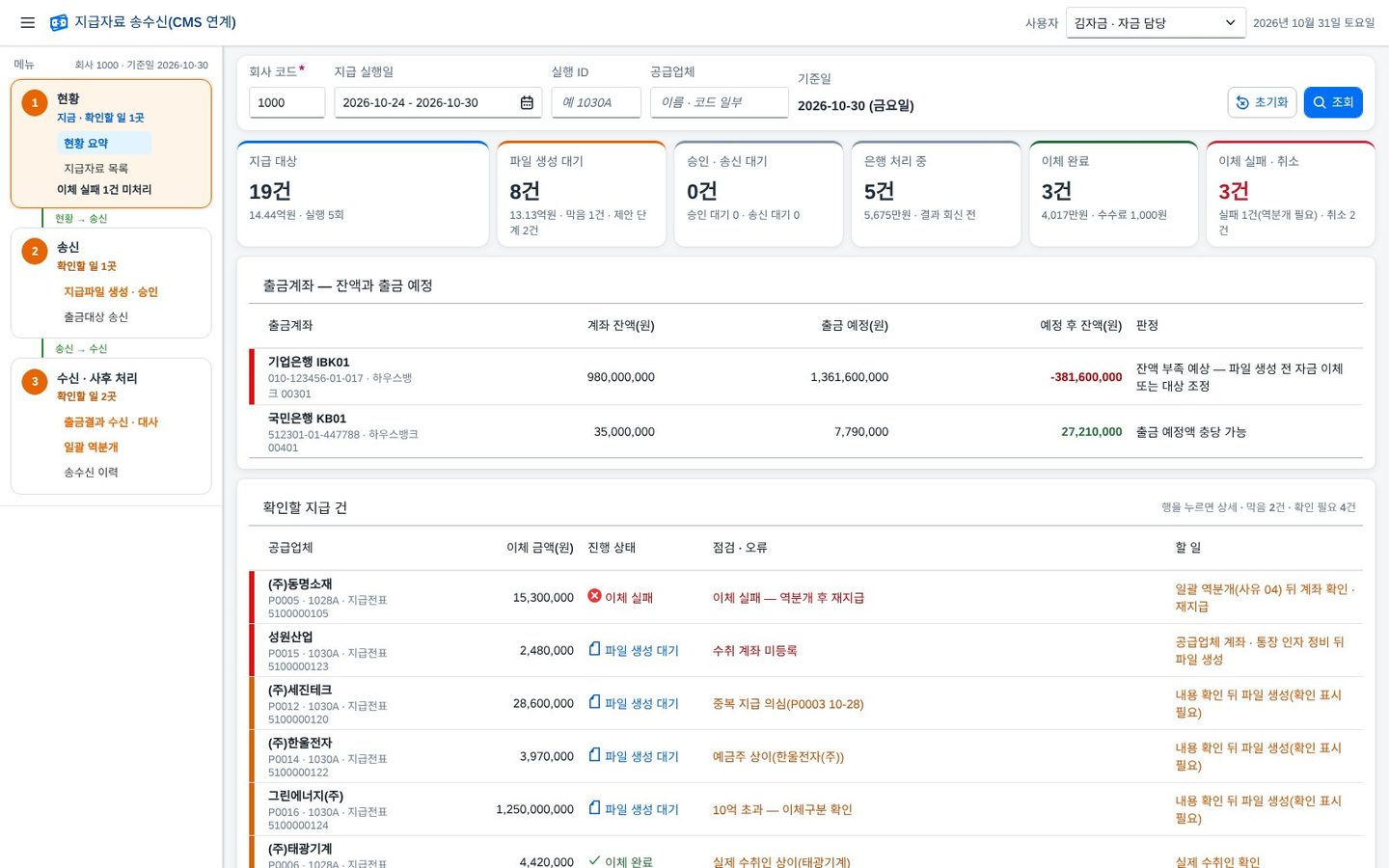Select the 승인 · 송신 대기 0건 card
This screenshot has width=1389, height=868.
click(759, 194)
